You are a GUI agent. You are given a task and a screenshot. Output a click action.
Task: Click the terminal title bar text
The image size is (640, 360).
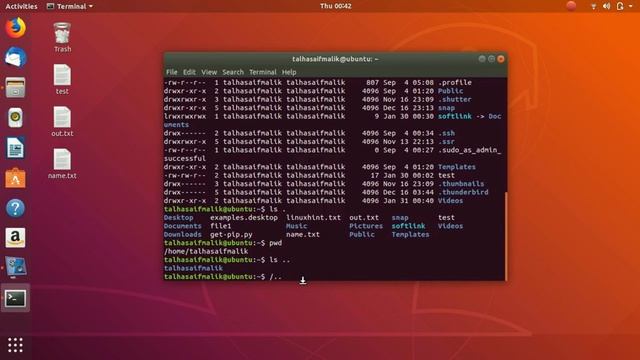point(336,59)
